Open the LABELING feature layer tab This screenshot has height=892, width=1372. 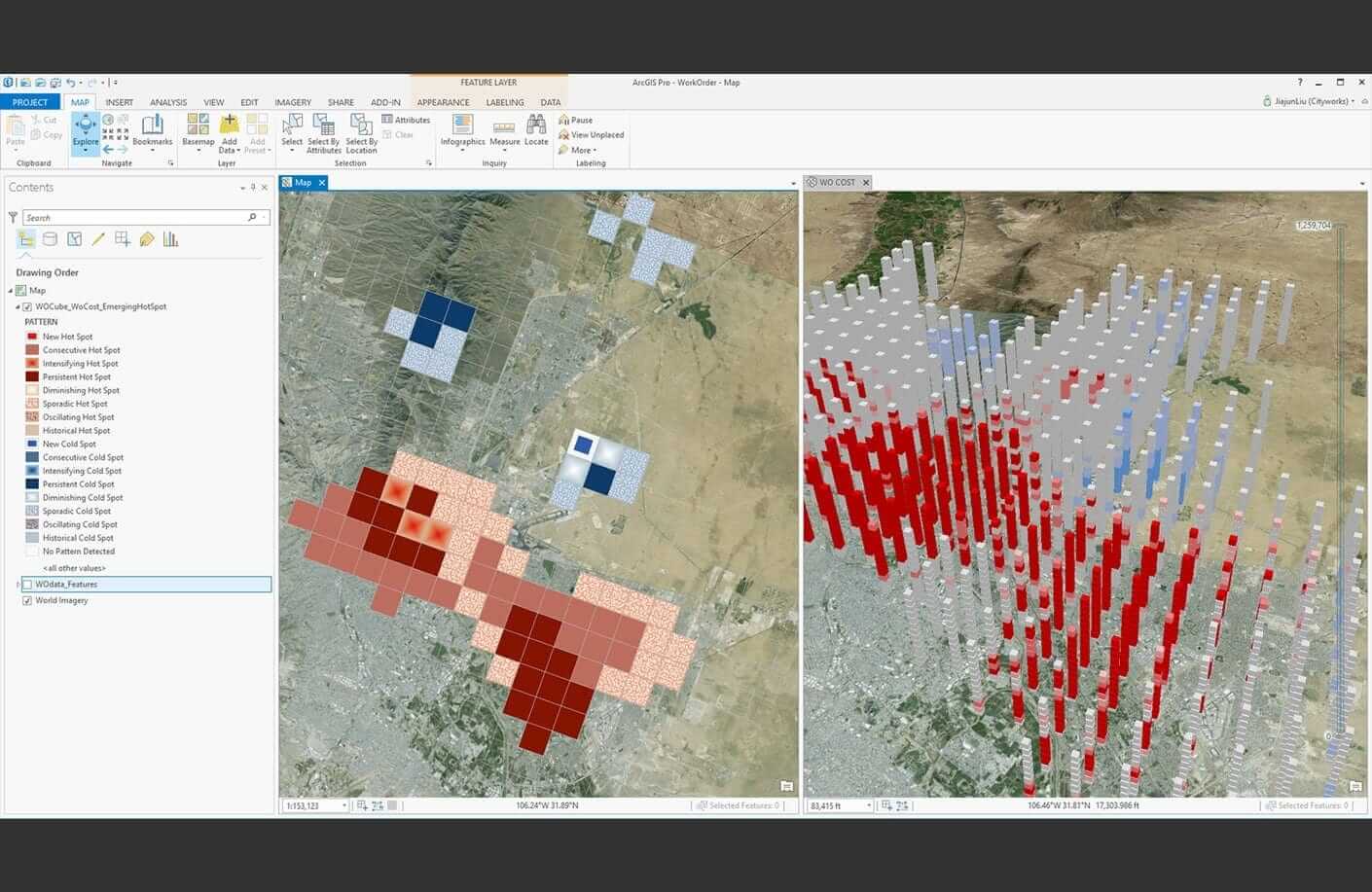click(x=505, y=102)
